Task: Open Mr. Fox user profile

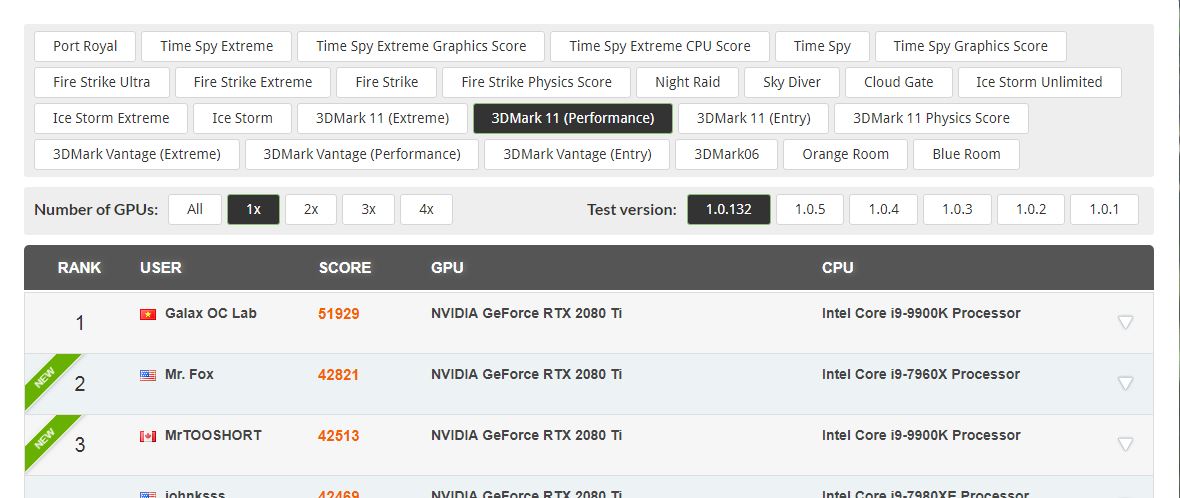Action: 189,374
